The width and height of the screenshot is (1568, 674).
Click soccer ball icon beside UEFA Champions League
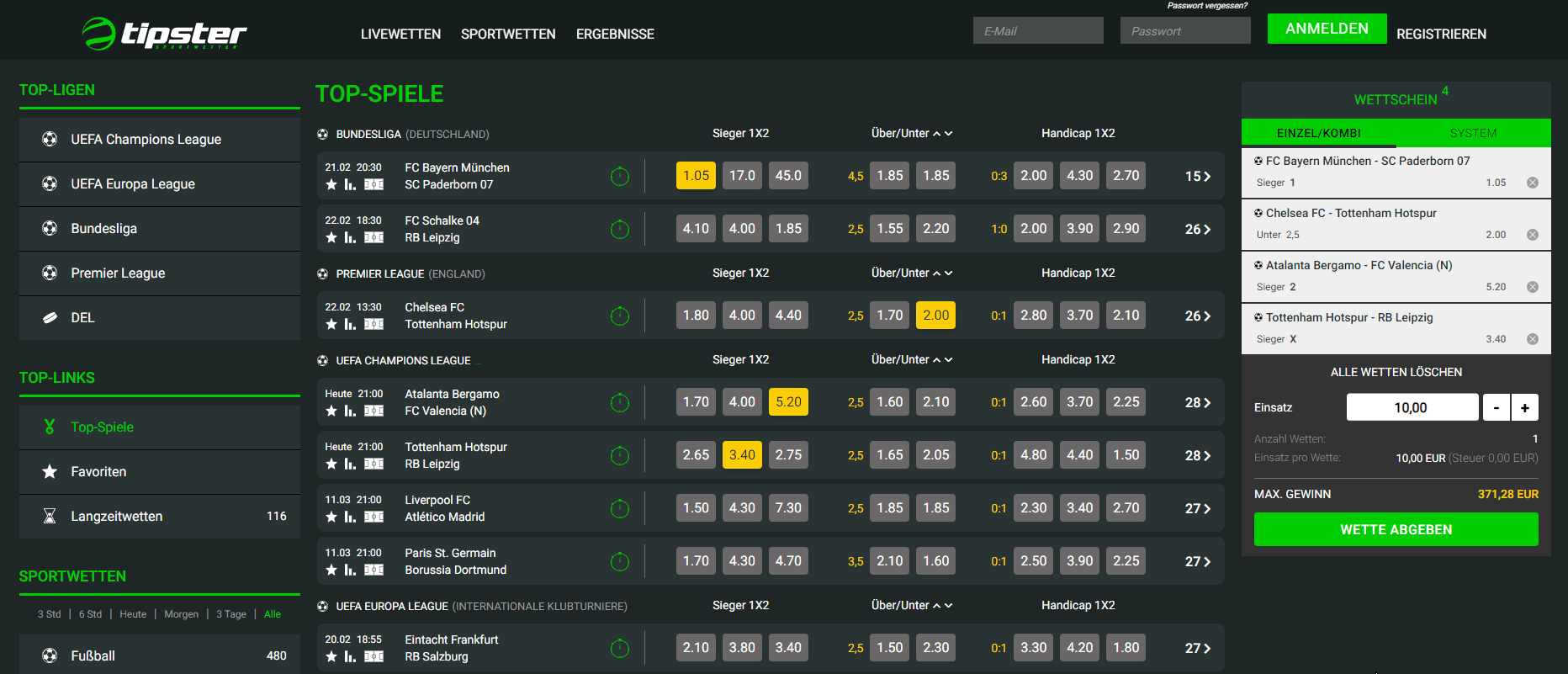(x=50, y=139)
